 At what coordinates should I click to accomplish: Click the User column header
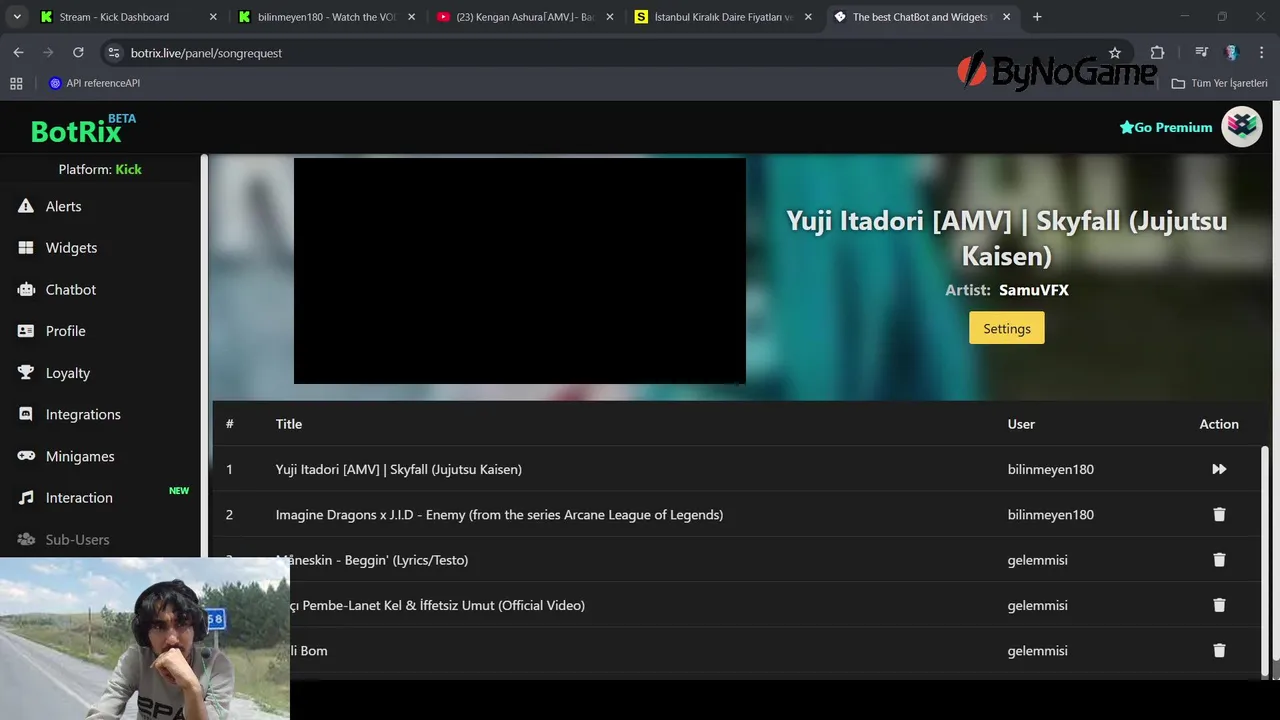[x=1021, y=424]
